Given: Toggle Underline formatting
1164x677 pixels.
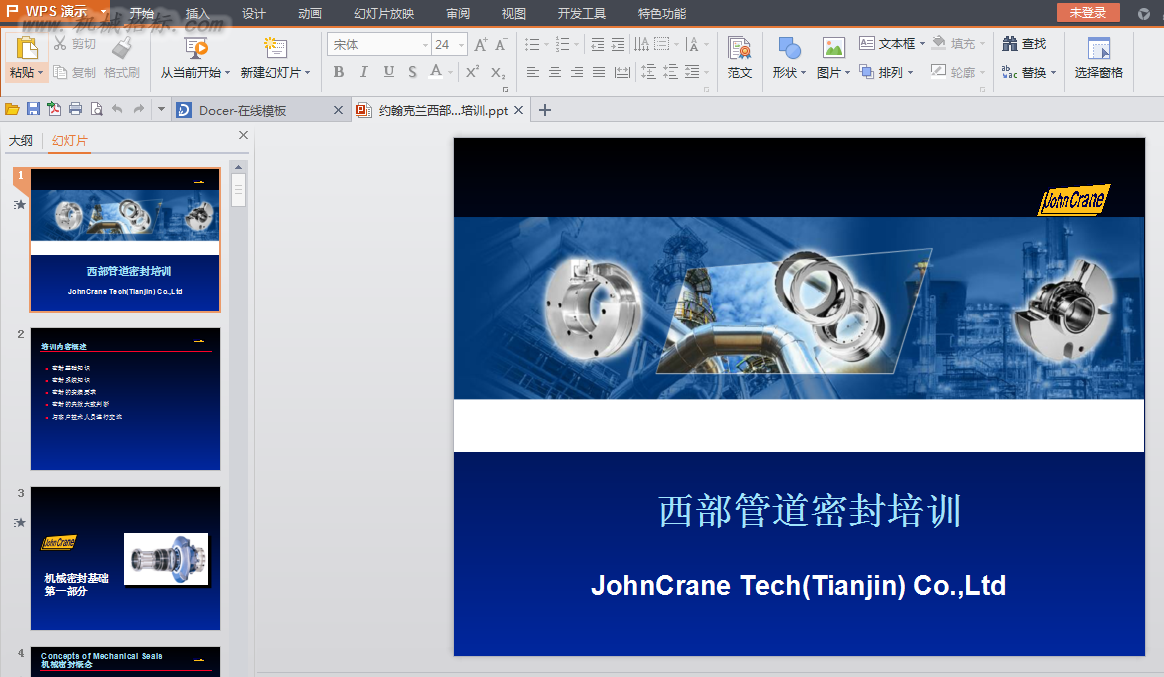Looking at the screenshot, I should [388, 72].
